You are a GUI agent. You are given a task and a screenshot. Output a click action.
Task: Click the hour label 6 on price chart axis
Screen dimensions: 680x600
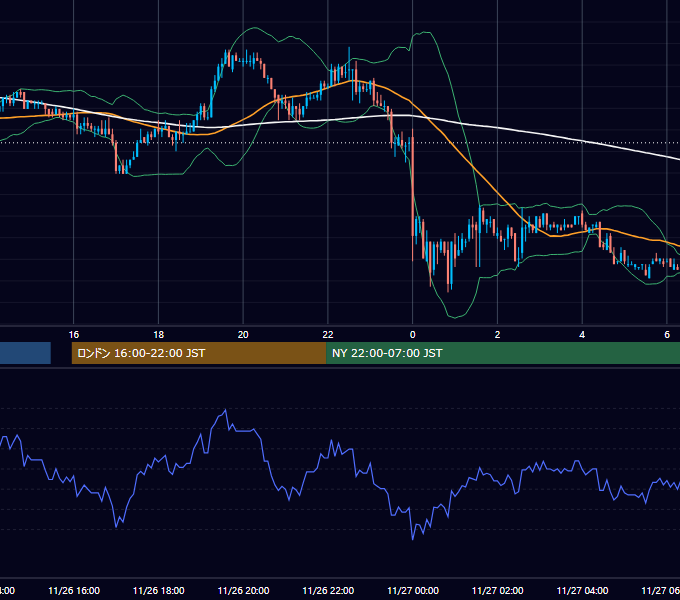point(667,335)
